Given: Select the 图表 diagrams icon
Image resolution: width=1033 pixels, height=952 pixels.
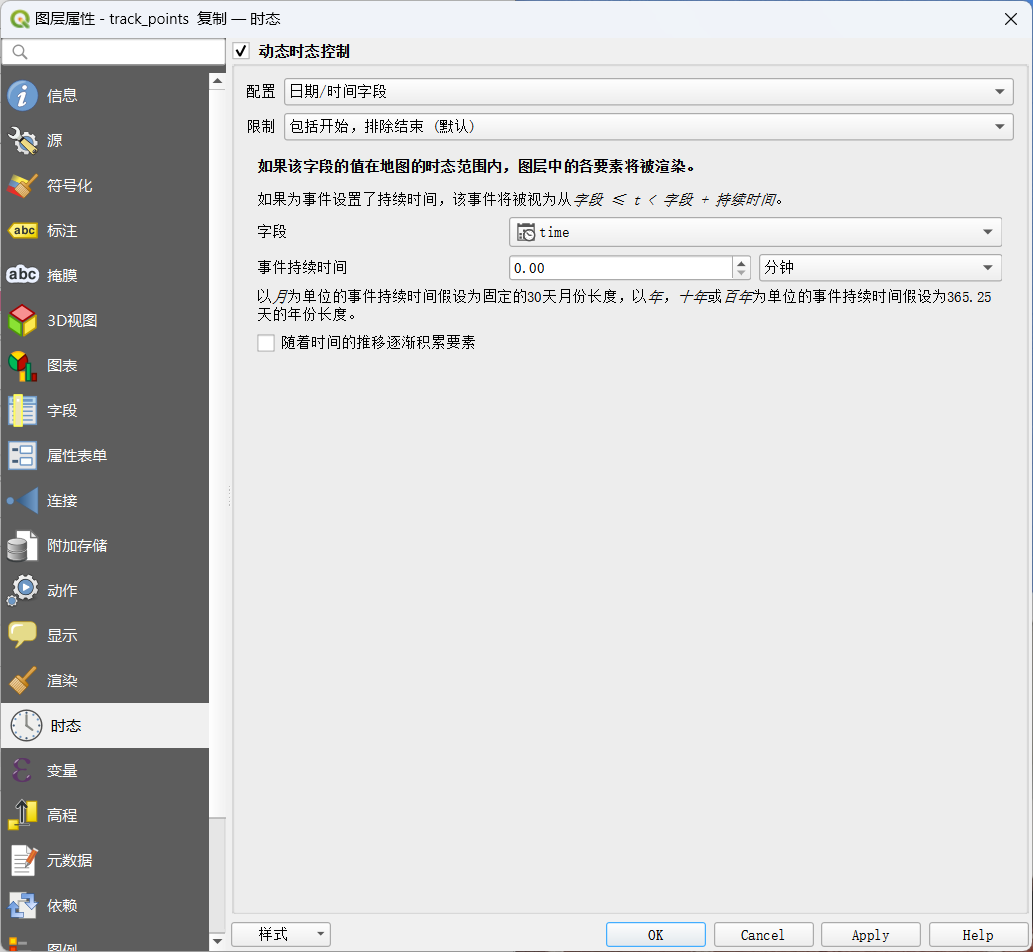Looking at the screenshot, I should click(22, 366).
